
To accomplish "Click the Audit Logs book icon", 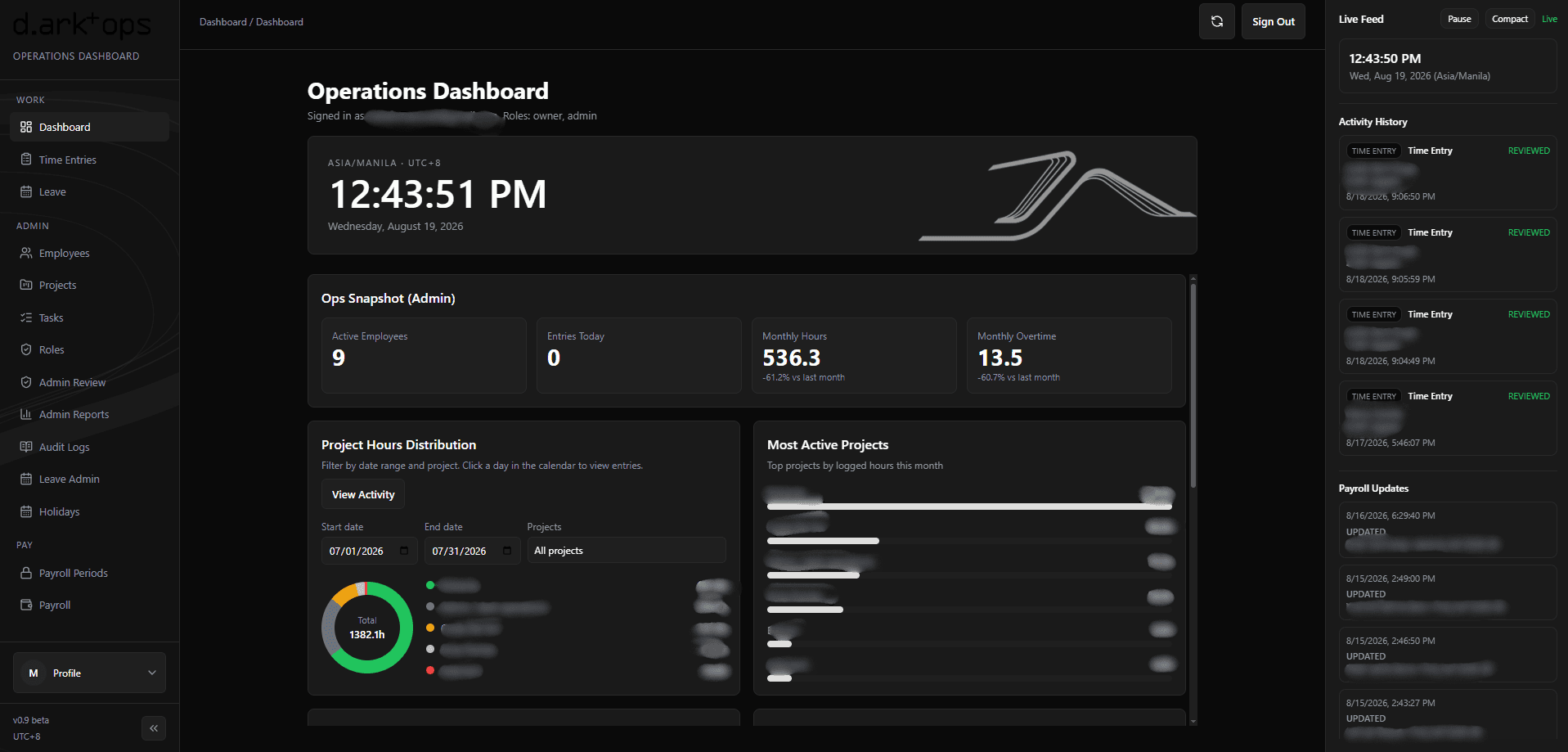I will (x=26, y=447).
